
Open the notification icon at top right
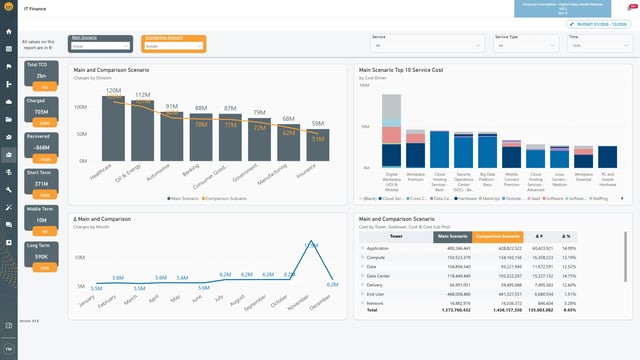coord(632,7)
